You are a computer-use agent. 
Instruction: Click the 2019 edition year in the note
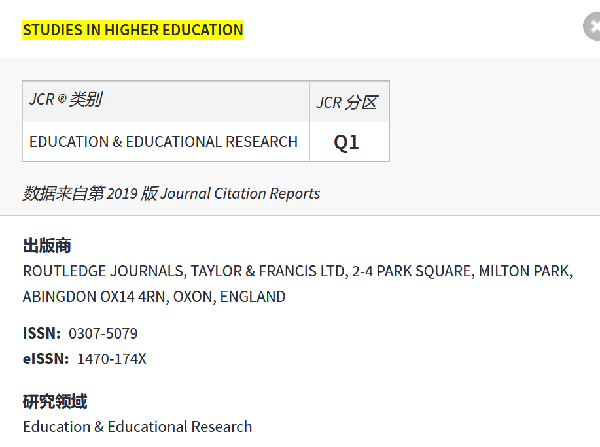pyautogui.click(x=122, y=194)
